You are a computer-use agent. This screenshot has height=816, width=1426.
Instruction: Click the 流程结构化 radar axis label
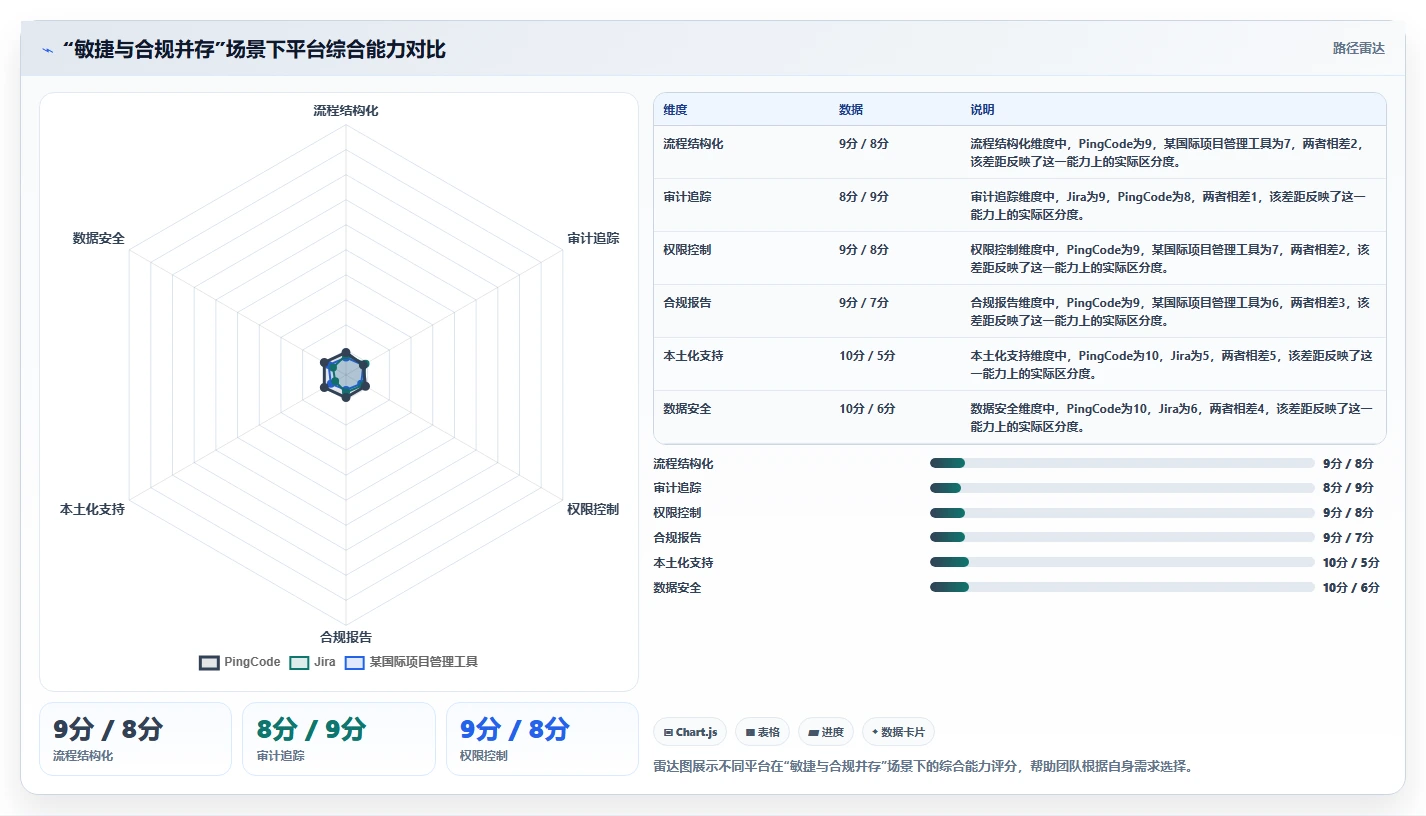point(346,111)
